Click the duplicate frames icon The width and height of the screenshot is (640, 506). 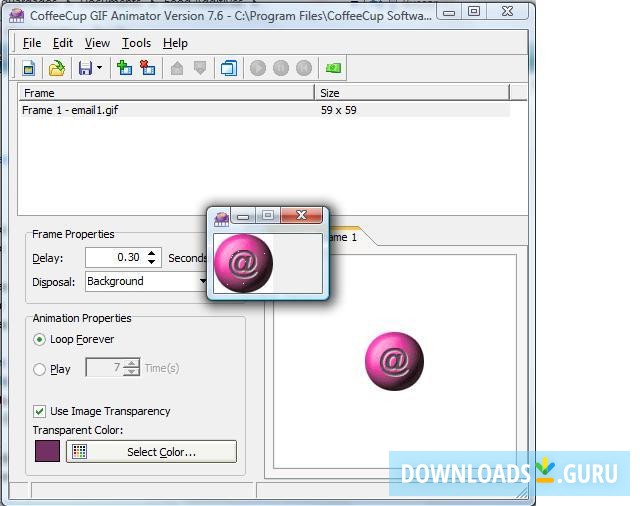(x=229, y=68)
